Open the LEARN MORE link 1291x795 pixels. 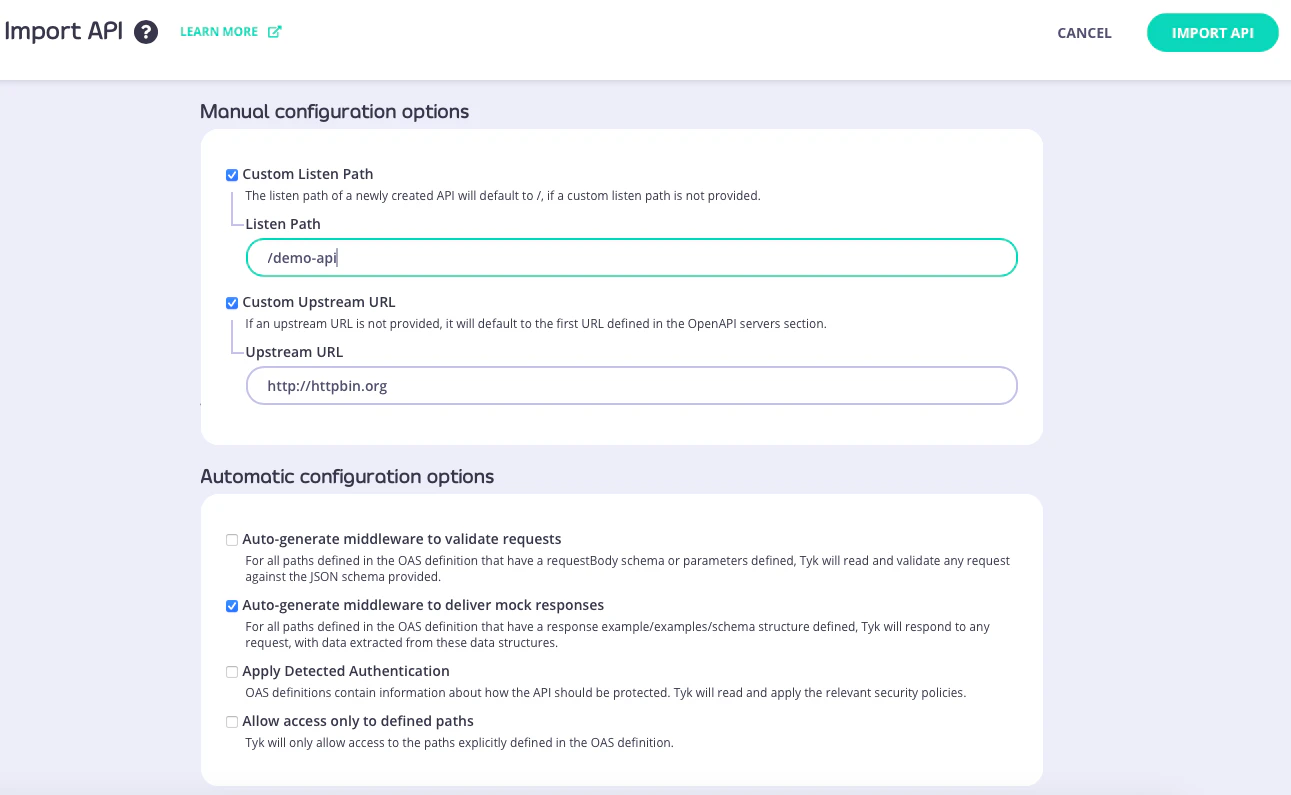tap(219, 31)
